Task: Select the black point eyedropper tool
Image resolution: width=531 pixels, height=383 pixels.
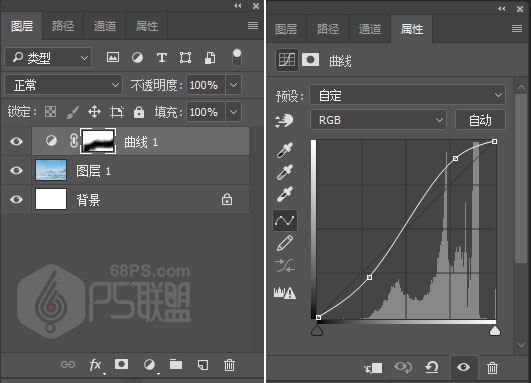Action: pos(284,150)
